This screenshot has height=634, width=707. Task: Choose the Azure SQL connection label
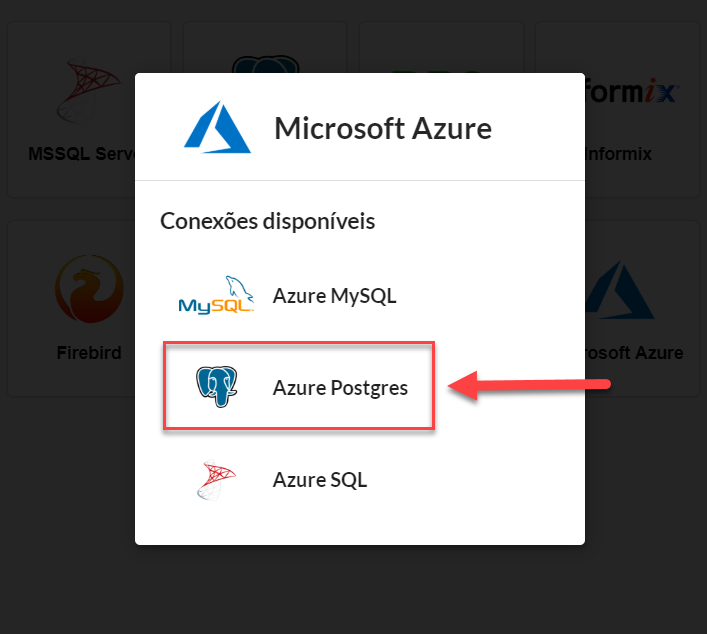pos(320,480)
